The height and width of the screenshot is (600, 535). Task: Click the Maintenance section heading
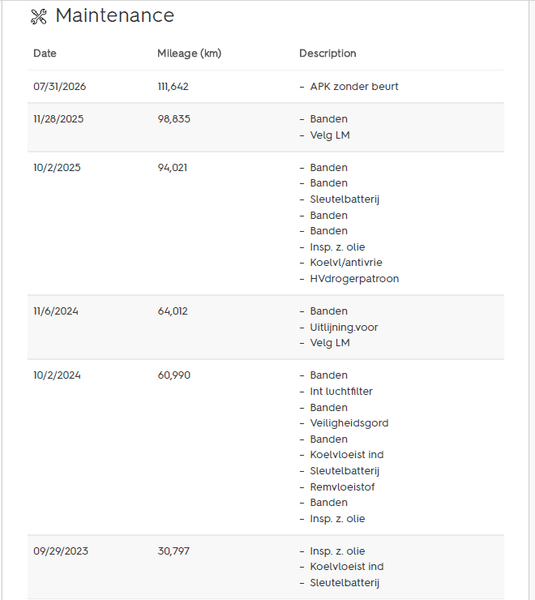(x=115, y=16)
